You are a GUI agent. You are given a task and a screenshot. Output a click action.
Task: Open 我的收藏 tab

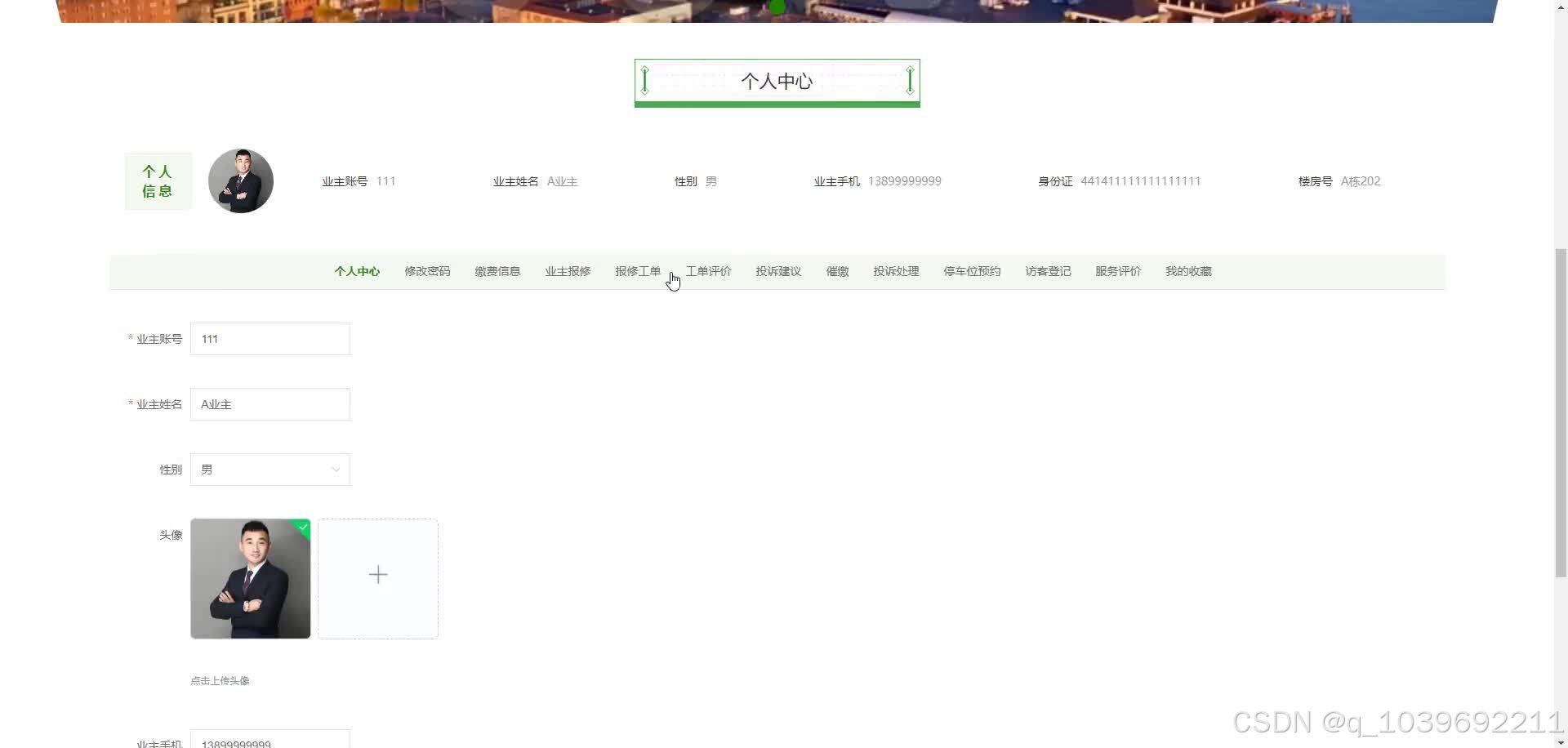coord(1188,271)
